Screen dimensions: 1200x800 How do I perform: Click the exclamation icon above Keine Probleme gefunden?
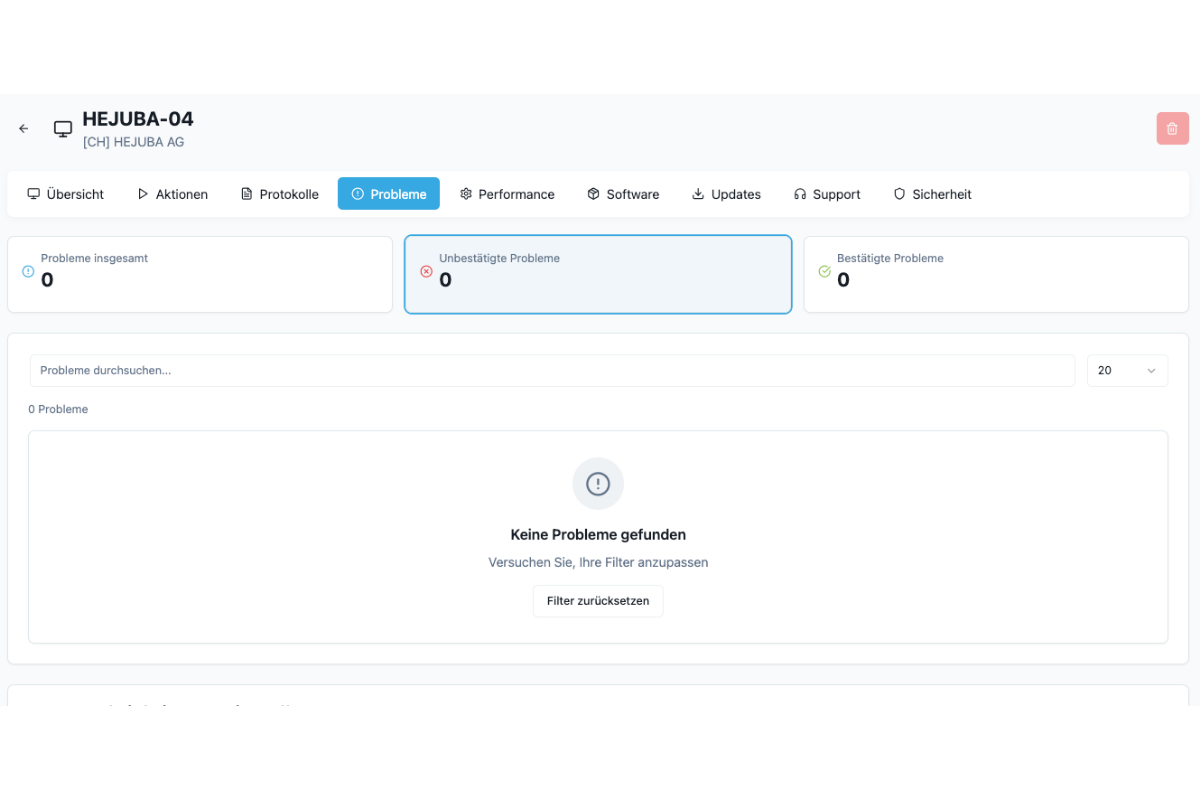(x=598, y=484)
